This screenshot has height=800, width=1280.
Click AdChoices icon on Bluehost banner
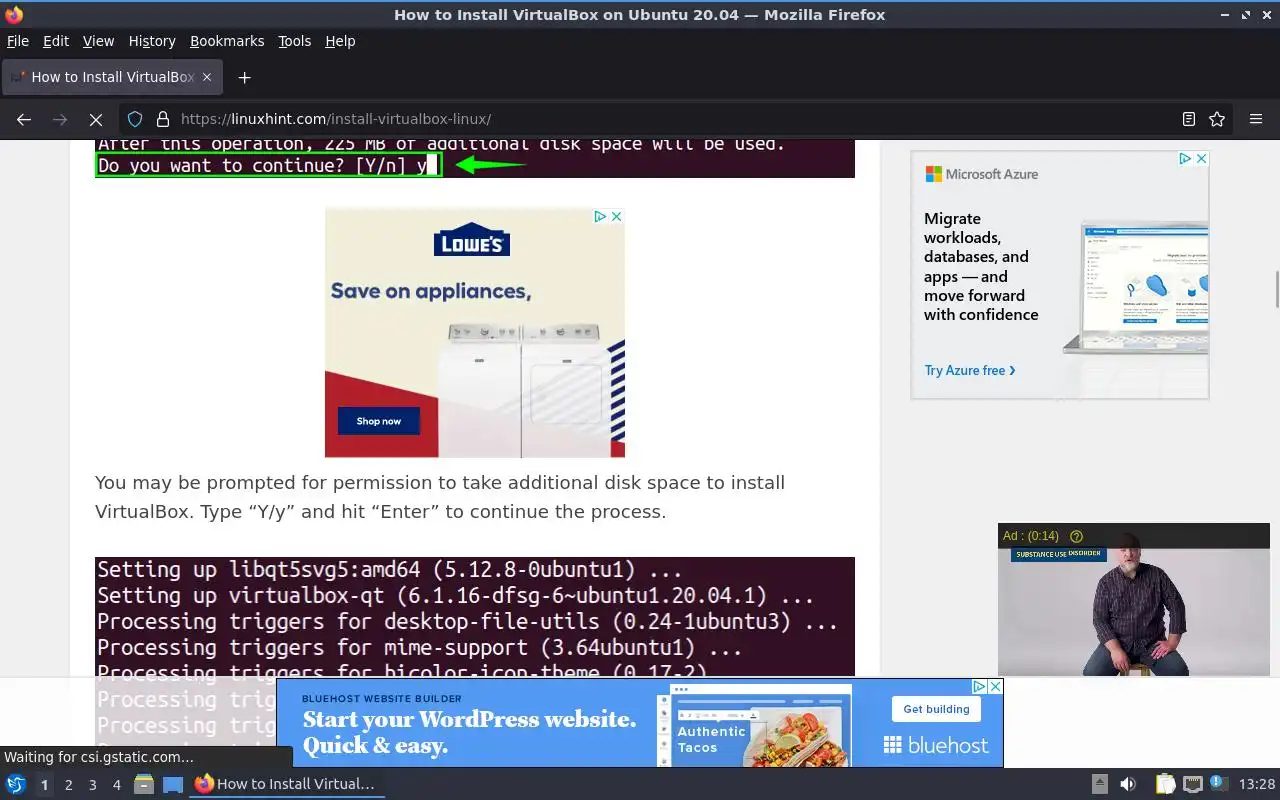pyautogui.click(x=979, y=686)
